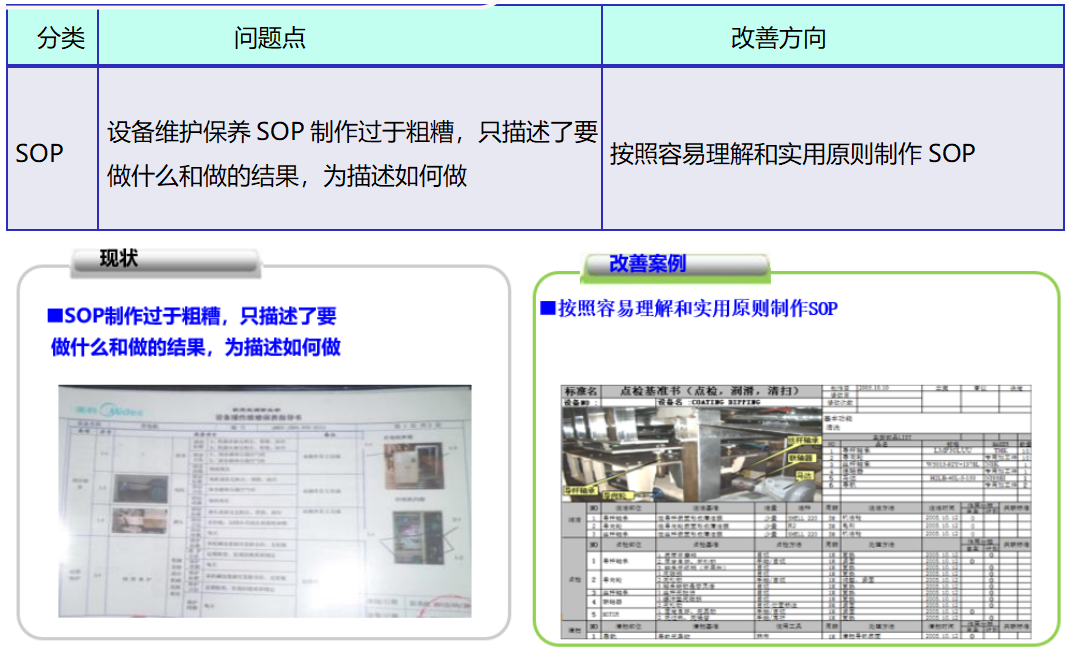Click the blue square bullet before 按照容易理解
1068x651 pixels.
(547, 309)
